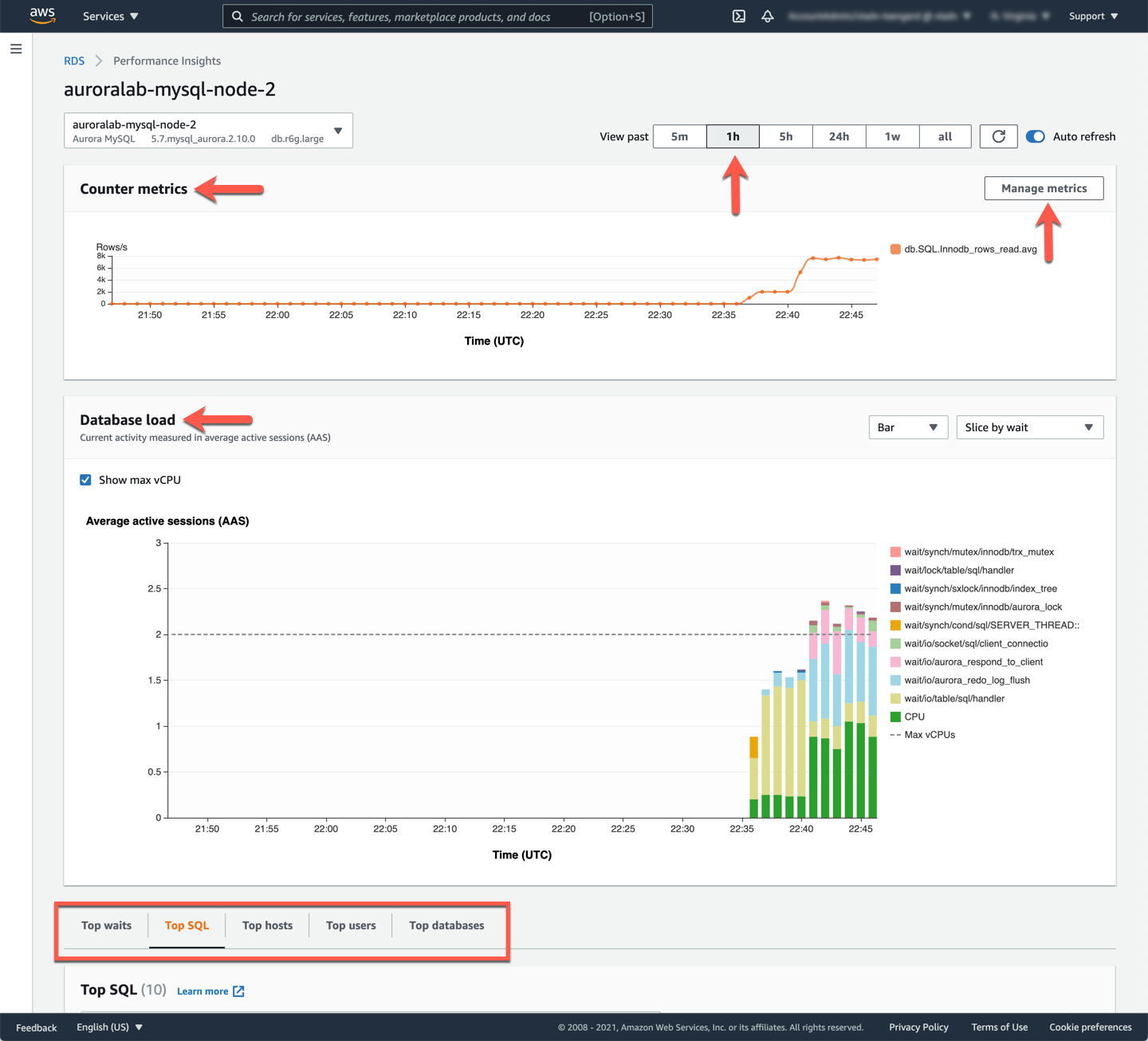Image resolution: width=1148 pixels, height=1041 pixels.
Task: Click the refresh metrics icon button
Action: pos(998,136)
